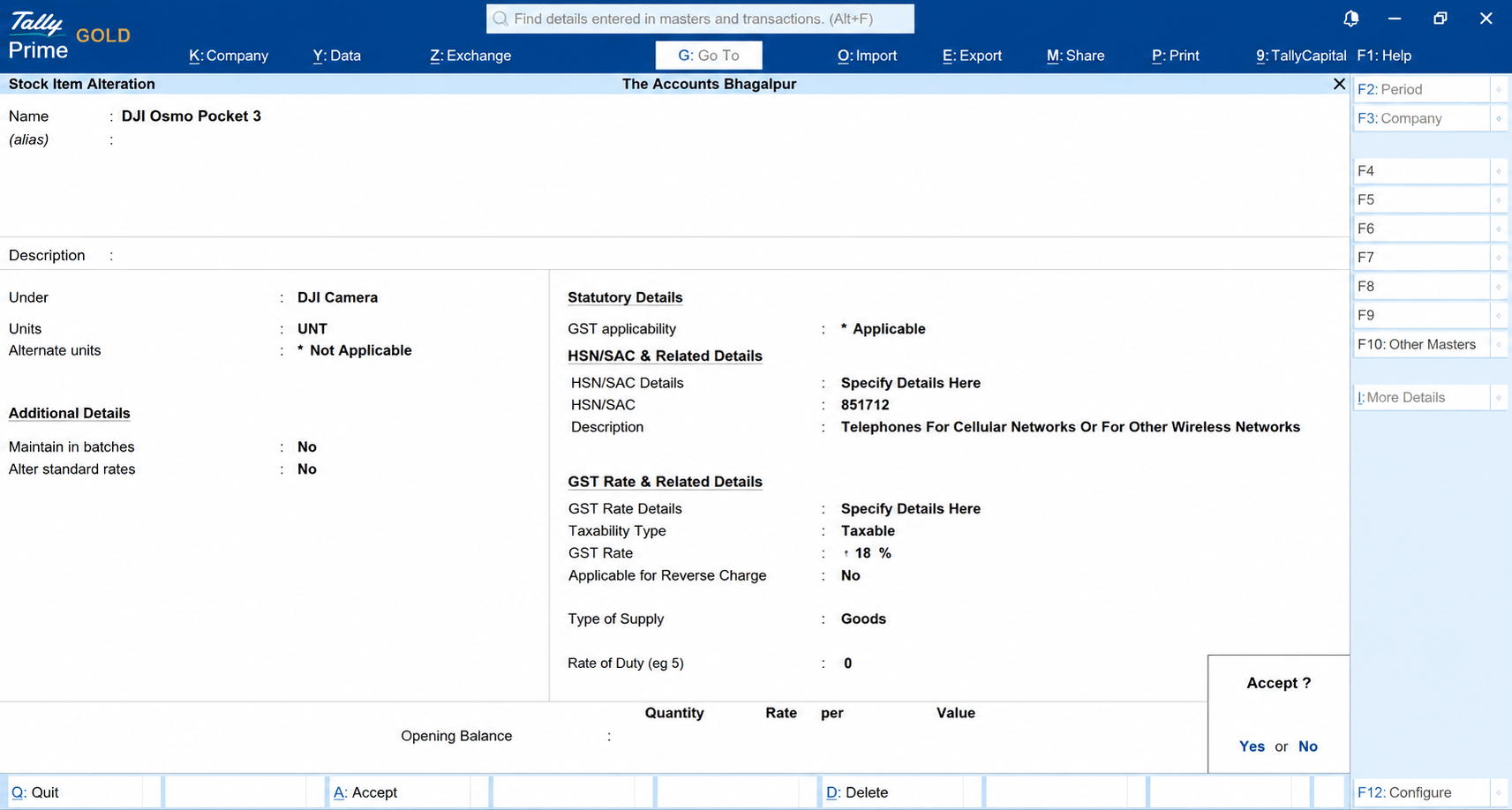Click the F2: Period button
The image size is (1512, 810).
pos(1421,89)
